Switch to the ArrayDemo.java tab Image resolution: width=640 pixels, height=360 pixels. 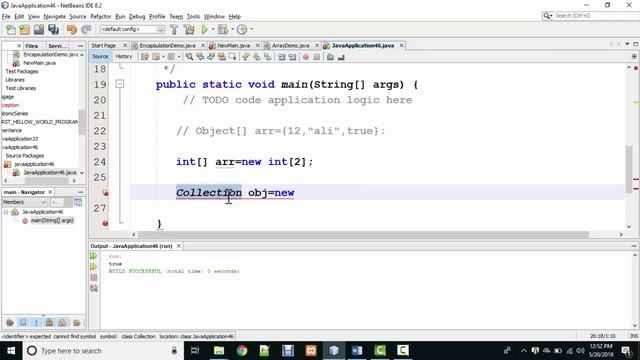click(x=290, y=45)
